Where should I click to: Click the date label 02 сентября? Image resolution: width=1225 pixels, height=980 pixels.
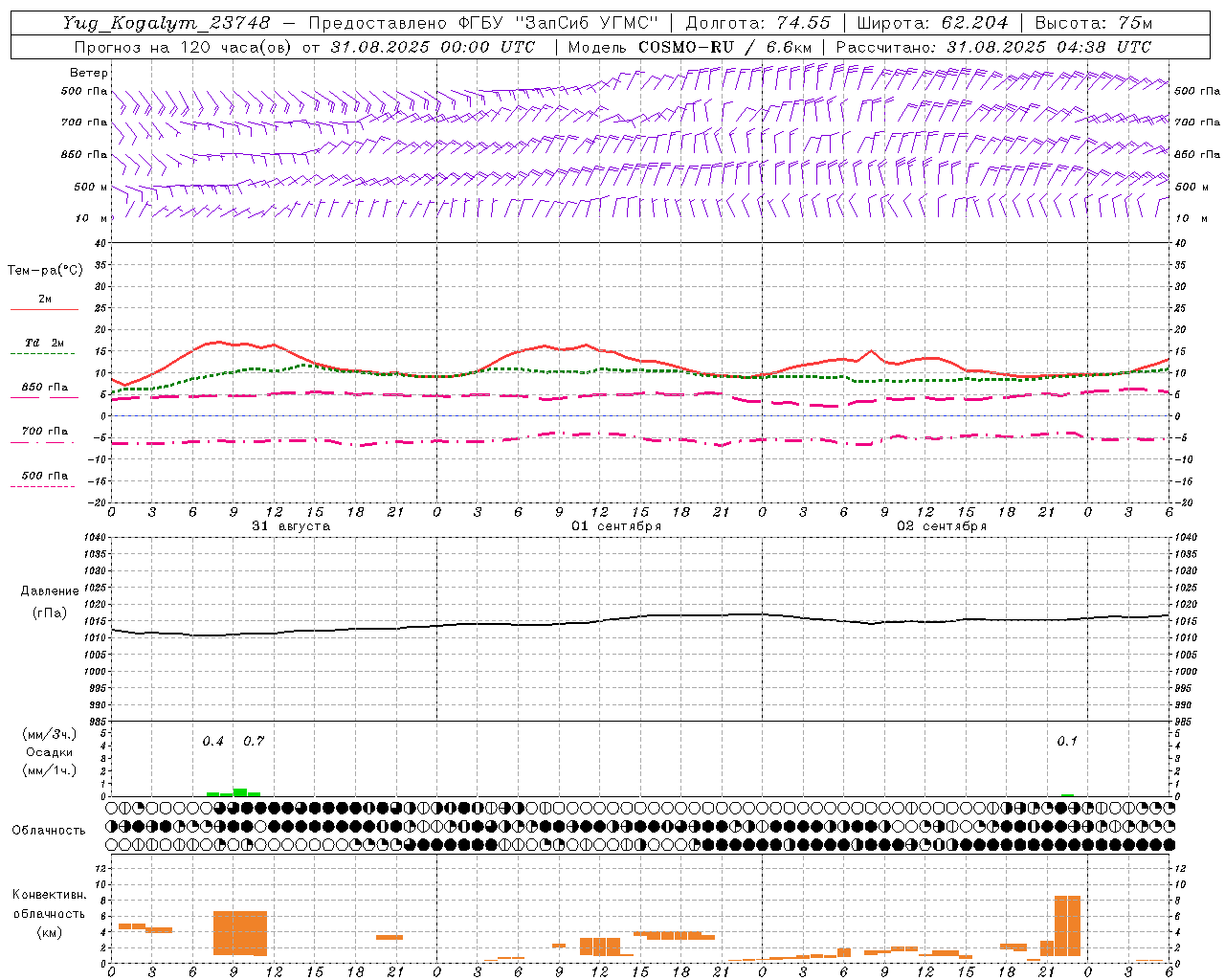[x=942, y=526]
